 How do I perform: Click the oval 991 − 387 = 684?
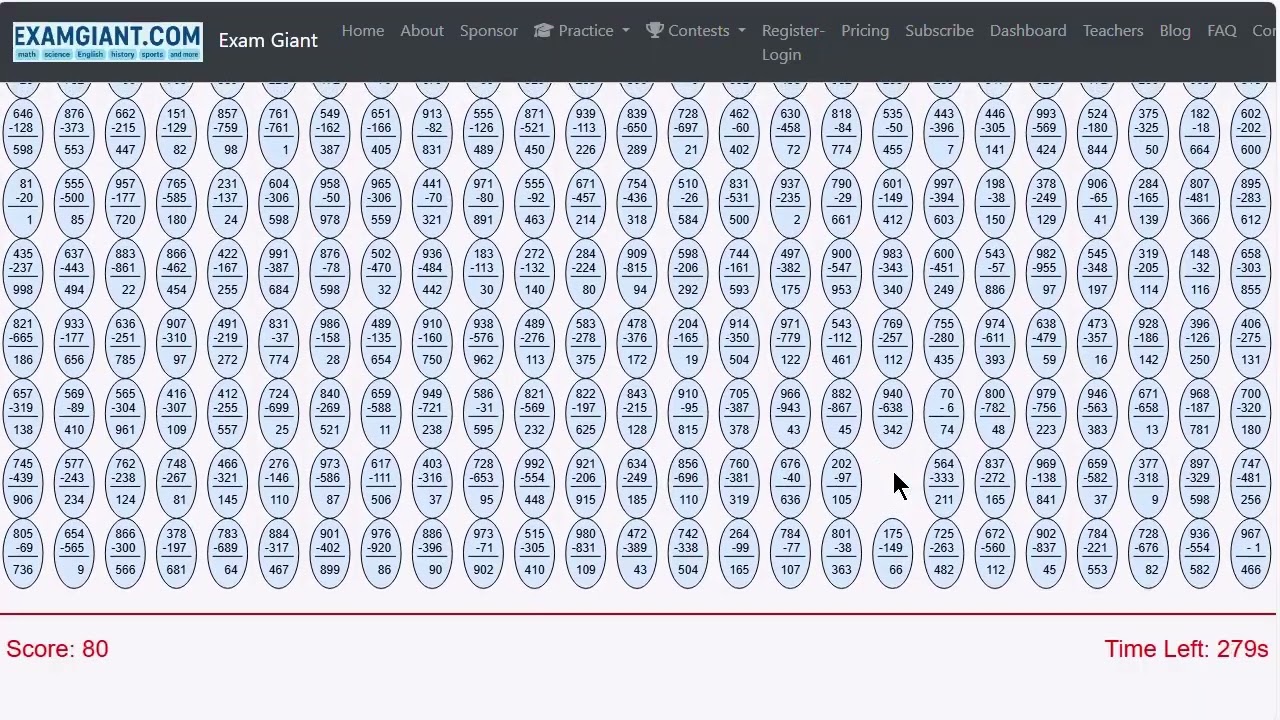(x=279, y=272)
